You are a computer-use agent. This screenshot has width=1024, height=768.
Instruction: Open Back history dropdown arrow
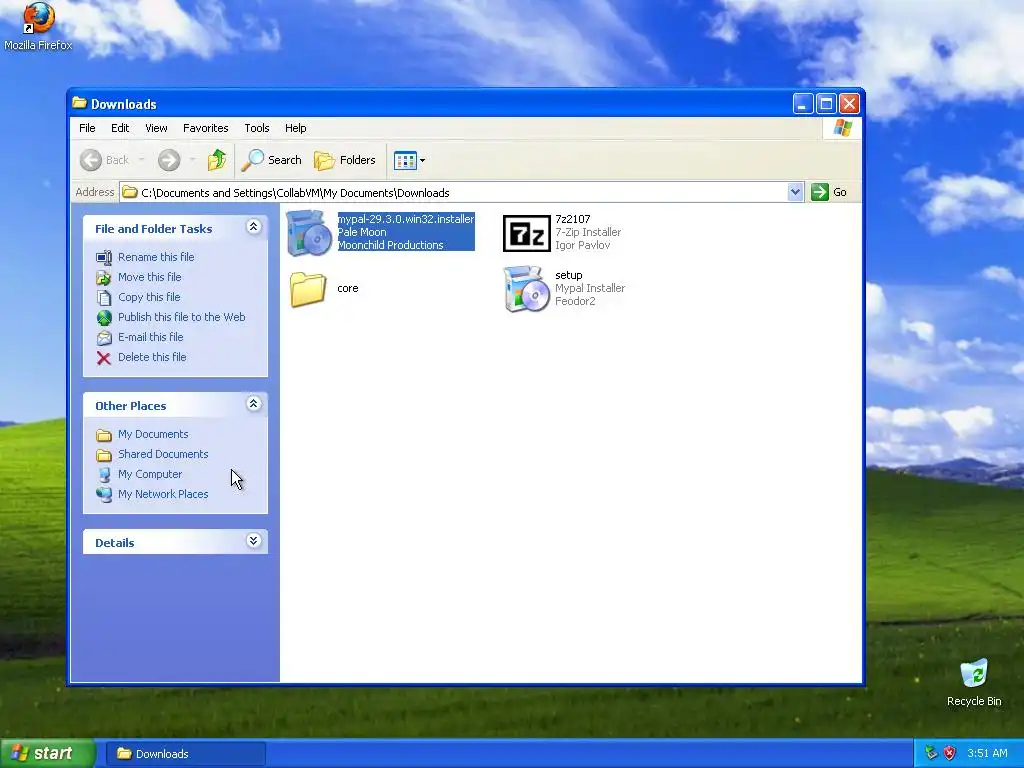(x=141, y=160)
